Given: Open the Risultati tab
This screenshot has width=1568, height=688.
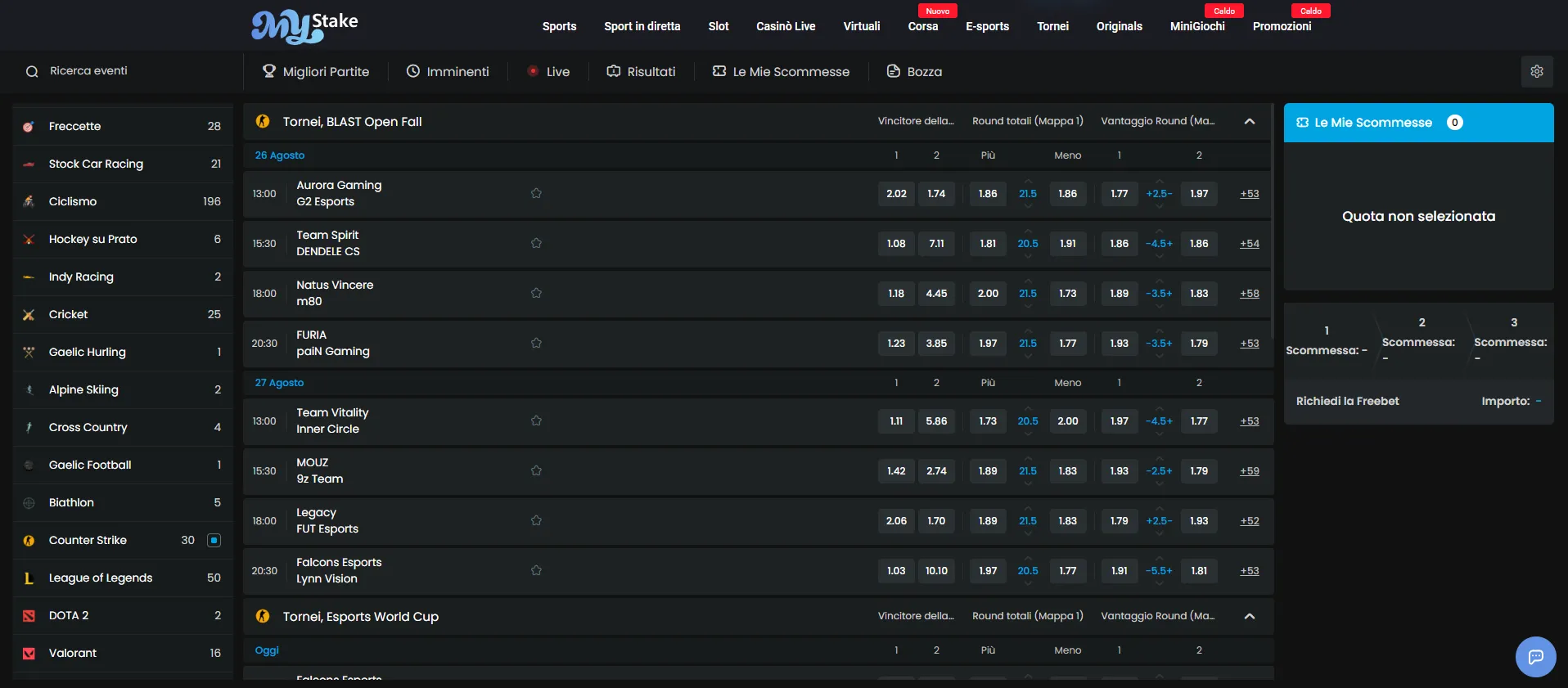Looking at the screenshot, I should click(x=641, y=72).
